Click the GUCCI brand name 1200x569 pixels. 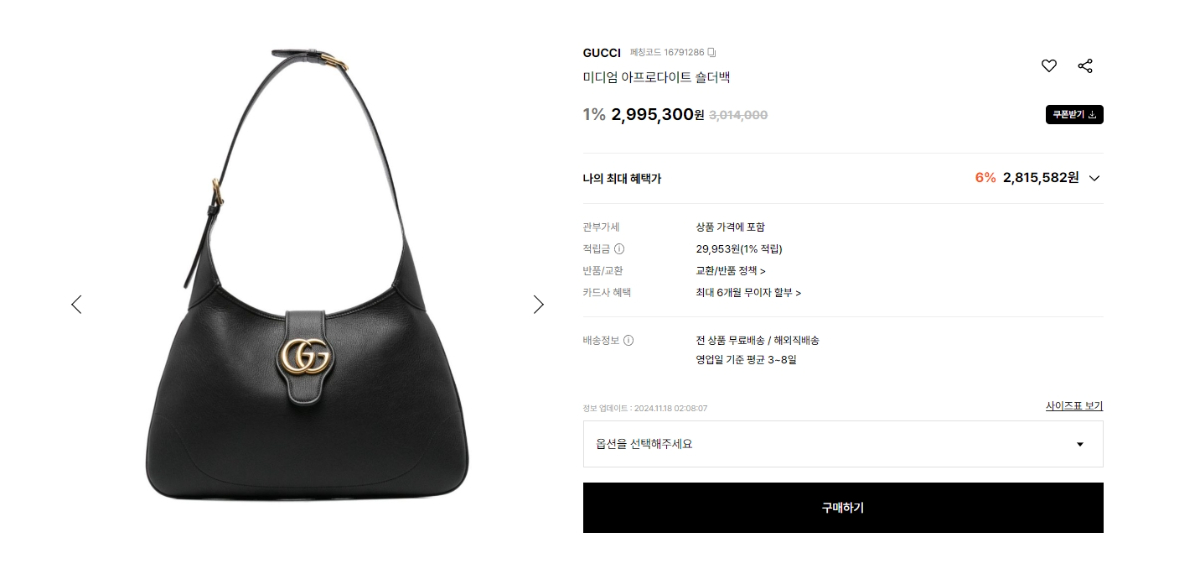coord(602,52)
